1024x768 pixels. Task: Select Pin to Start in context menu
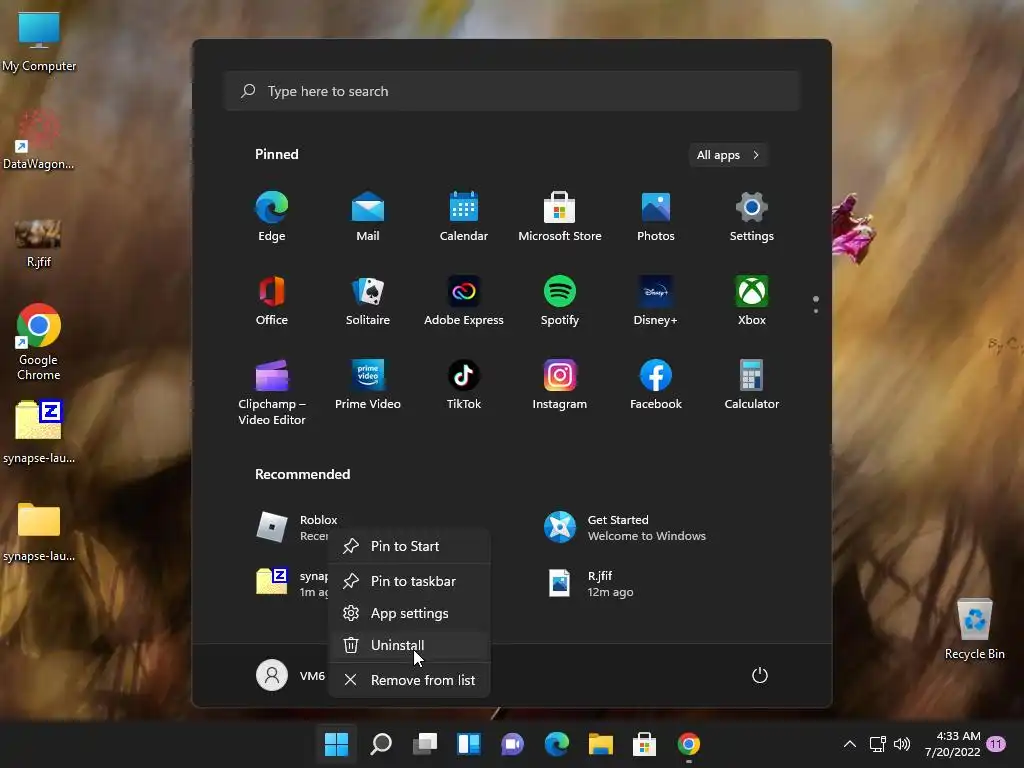[409, 546]
